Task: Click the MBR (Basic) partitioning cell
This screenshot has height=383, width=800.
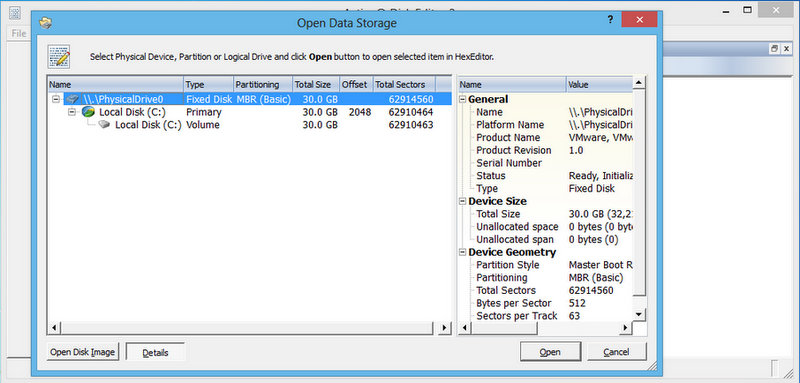Action: pos(263,99)
